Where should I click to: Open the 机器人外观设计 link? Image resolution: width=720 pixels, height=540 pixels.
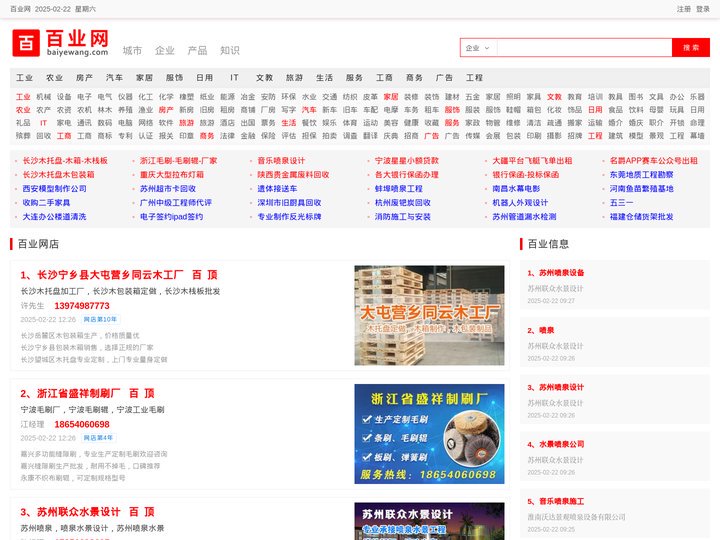click(520, 202)
